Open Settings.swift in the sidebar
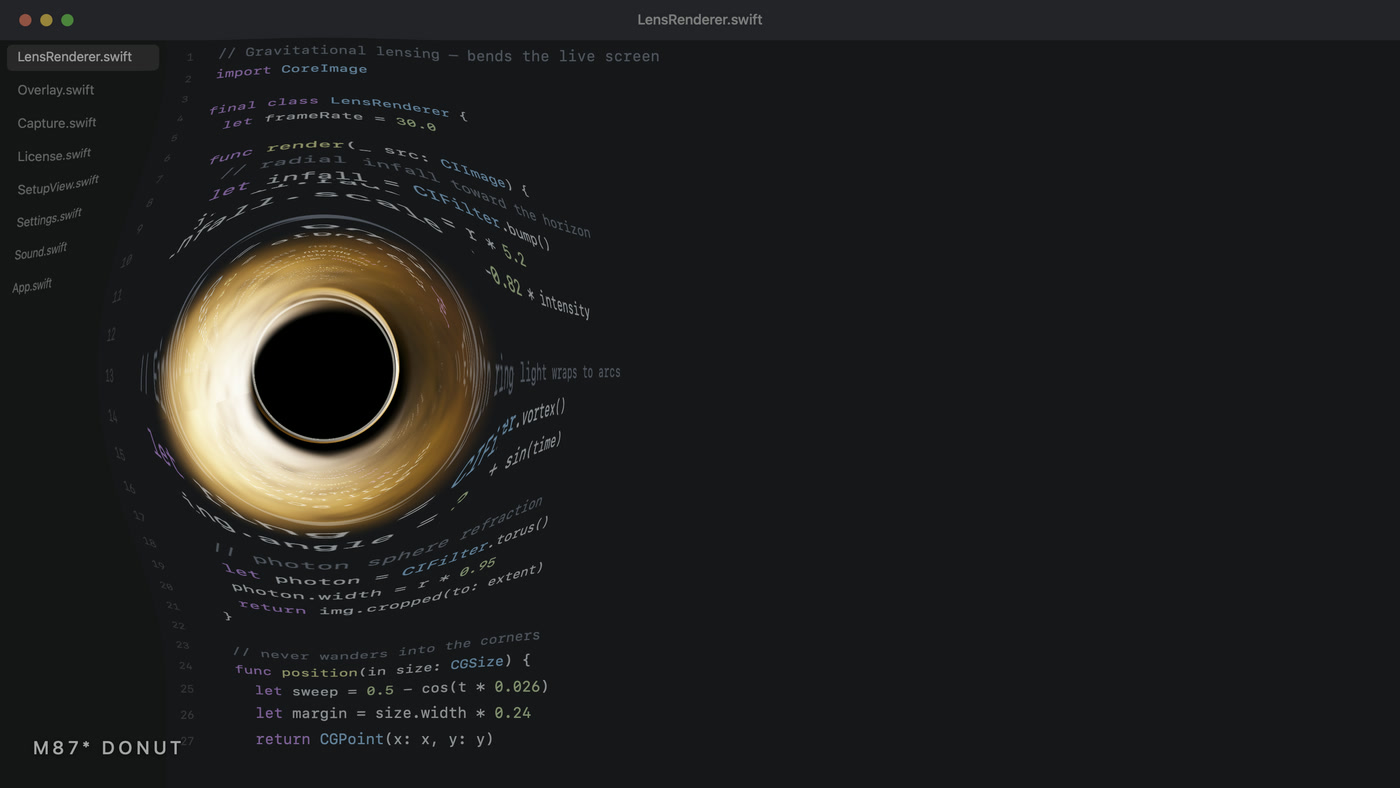Image resolution: width=1400 pixels, height=788 pixels. click(49, 218)
